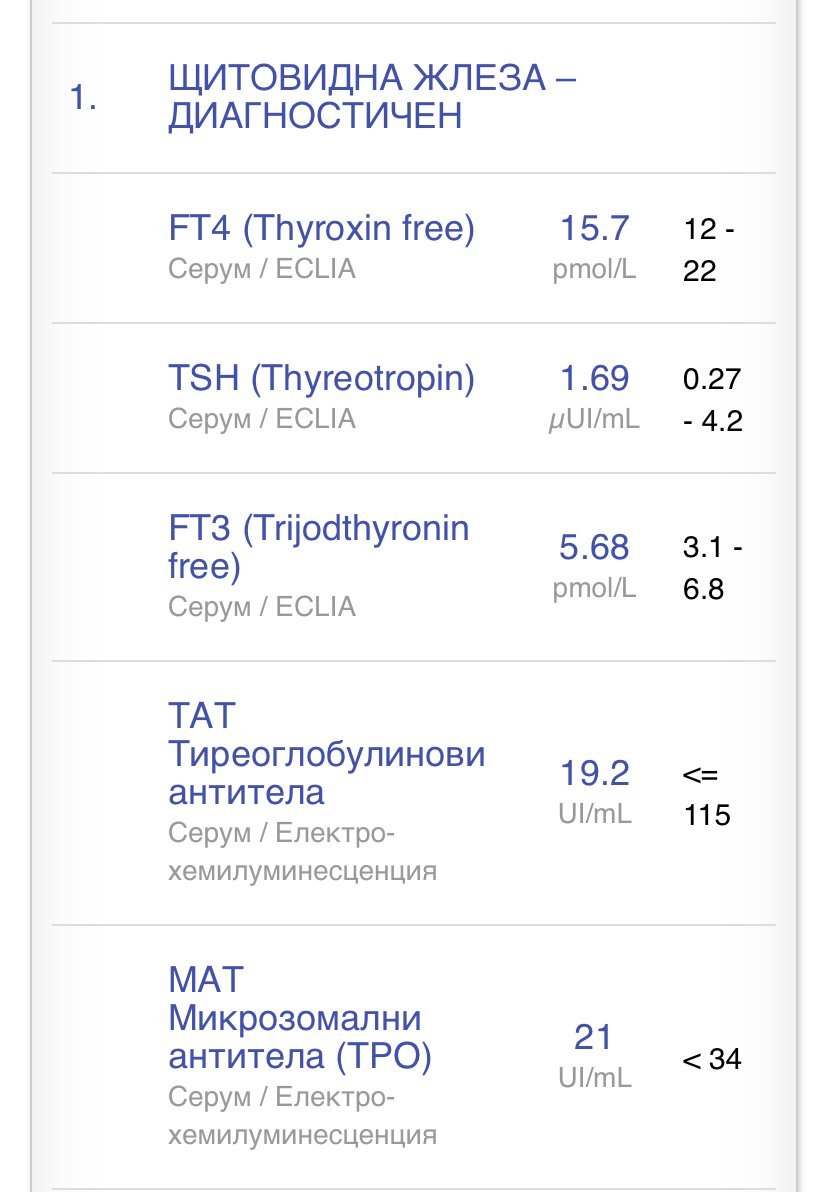Open the FT4 (Thyroxin free) test

point(321,229)
